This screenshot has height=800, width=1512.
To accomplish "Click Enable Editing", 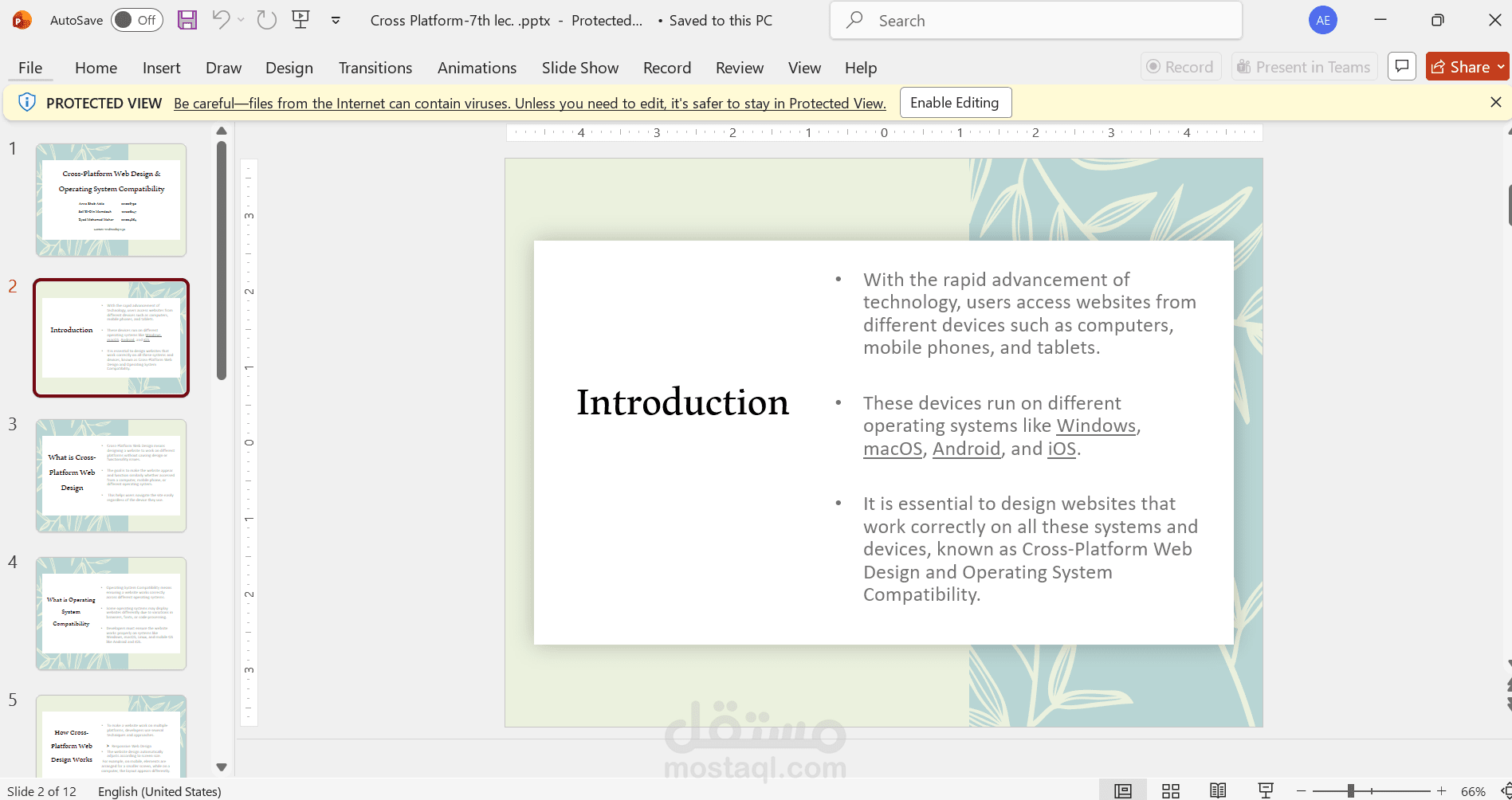I will (955, 103).
